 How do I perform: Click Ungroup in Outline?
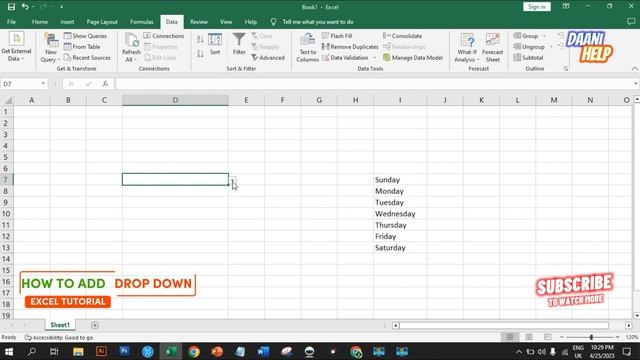(529, 47)
